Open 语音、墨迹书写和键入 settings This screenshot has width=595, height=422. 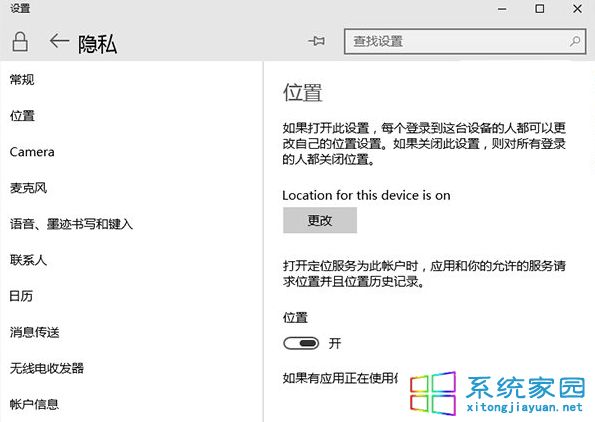pos(71,224)
